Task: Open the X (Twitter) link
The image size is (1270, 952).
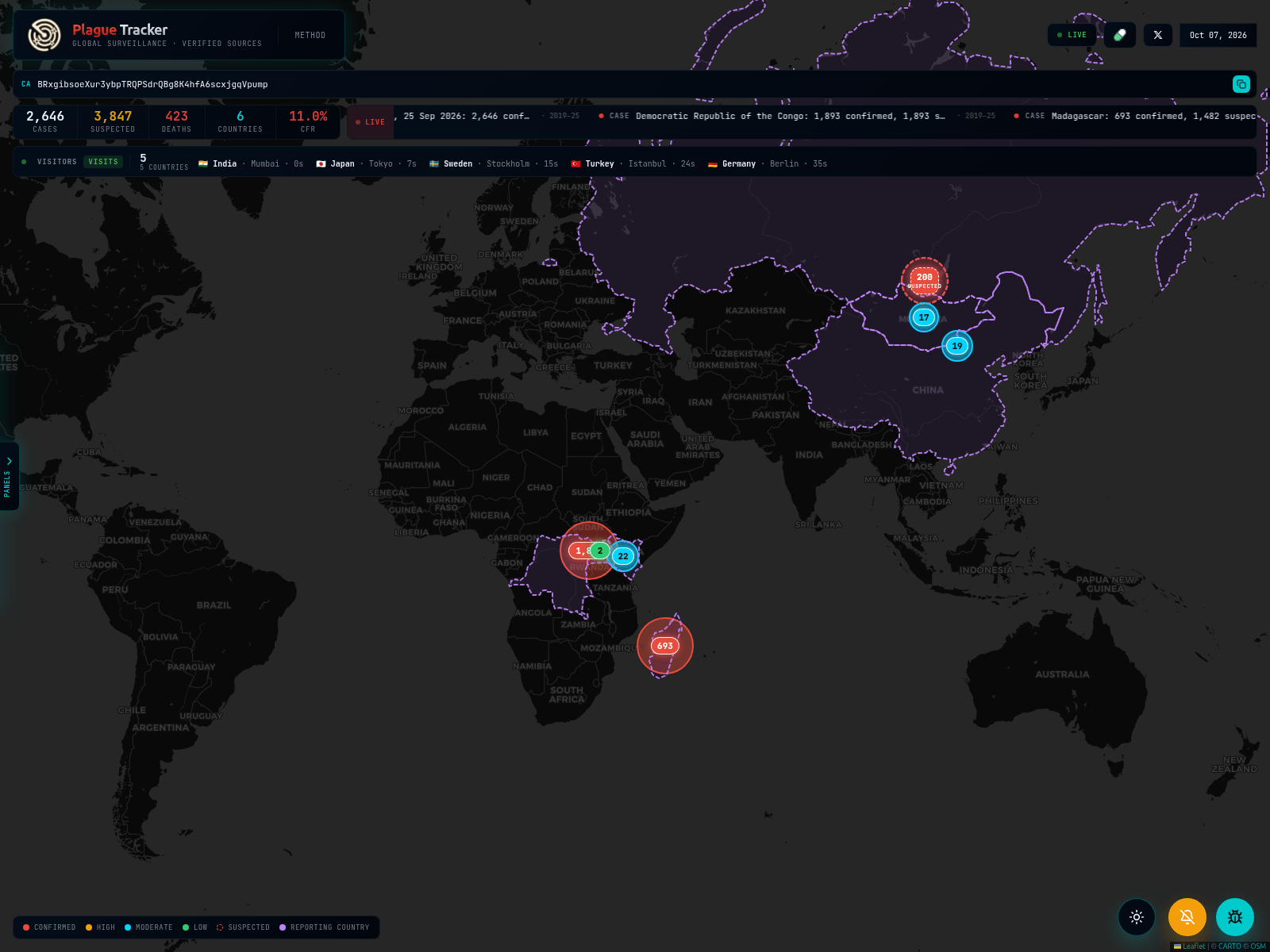Action: 1158,35
